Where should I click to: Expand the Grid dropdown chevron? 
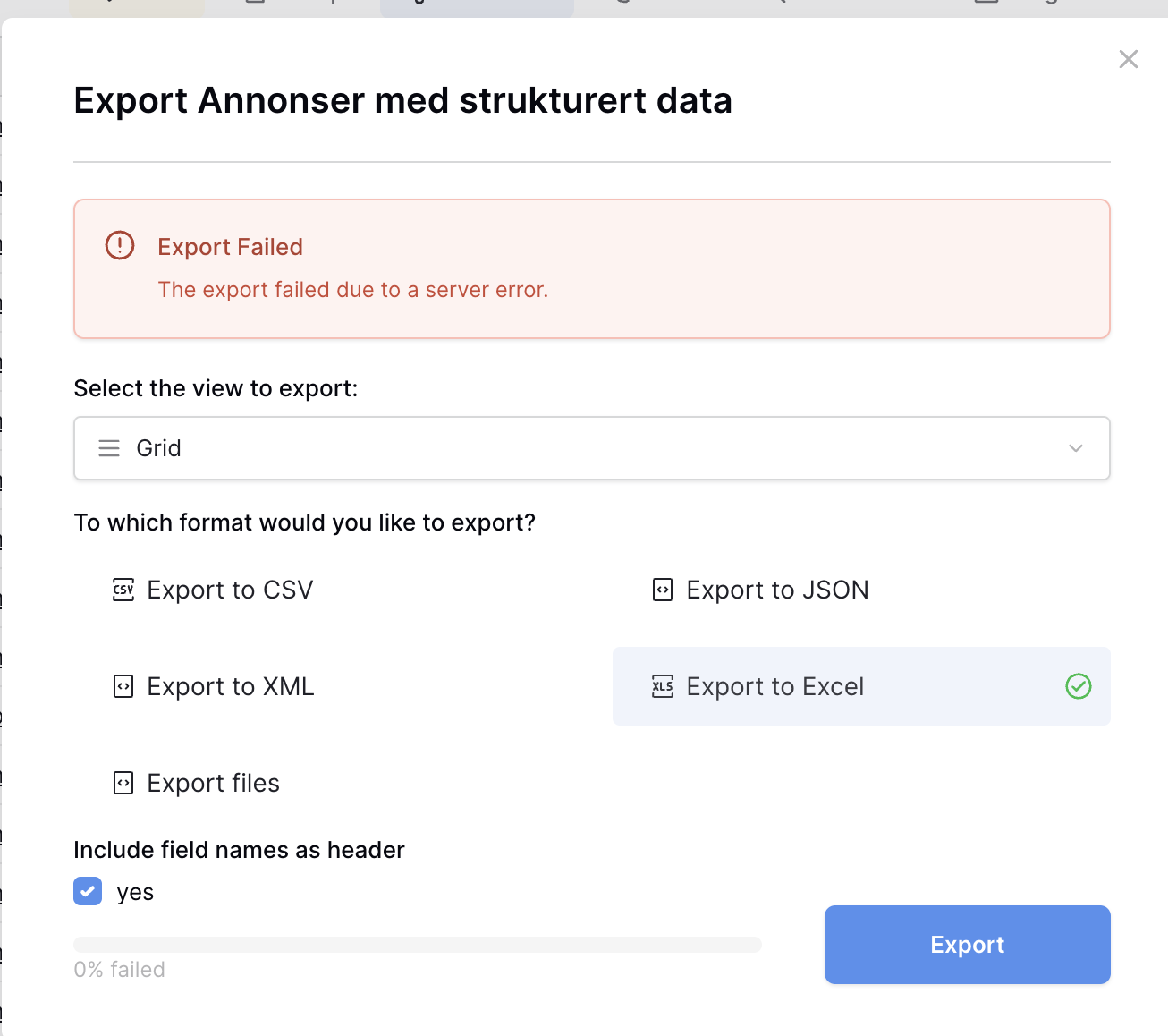[1076, 448]
